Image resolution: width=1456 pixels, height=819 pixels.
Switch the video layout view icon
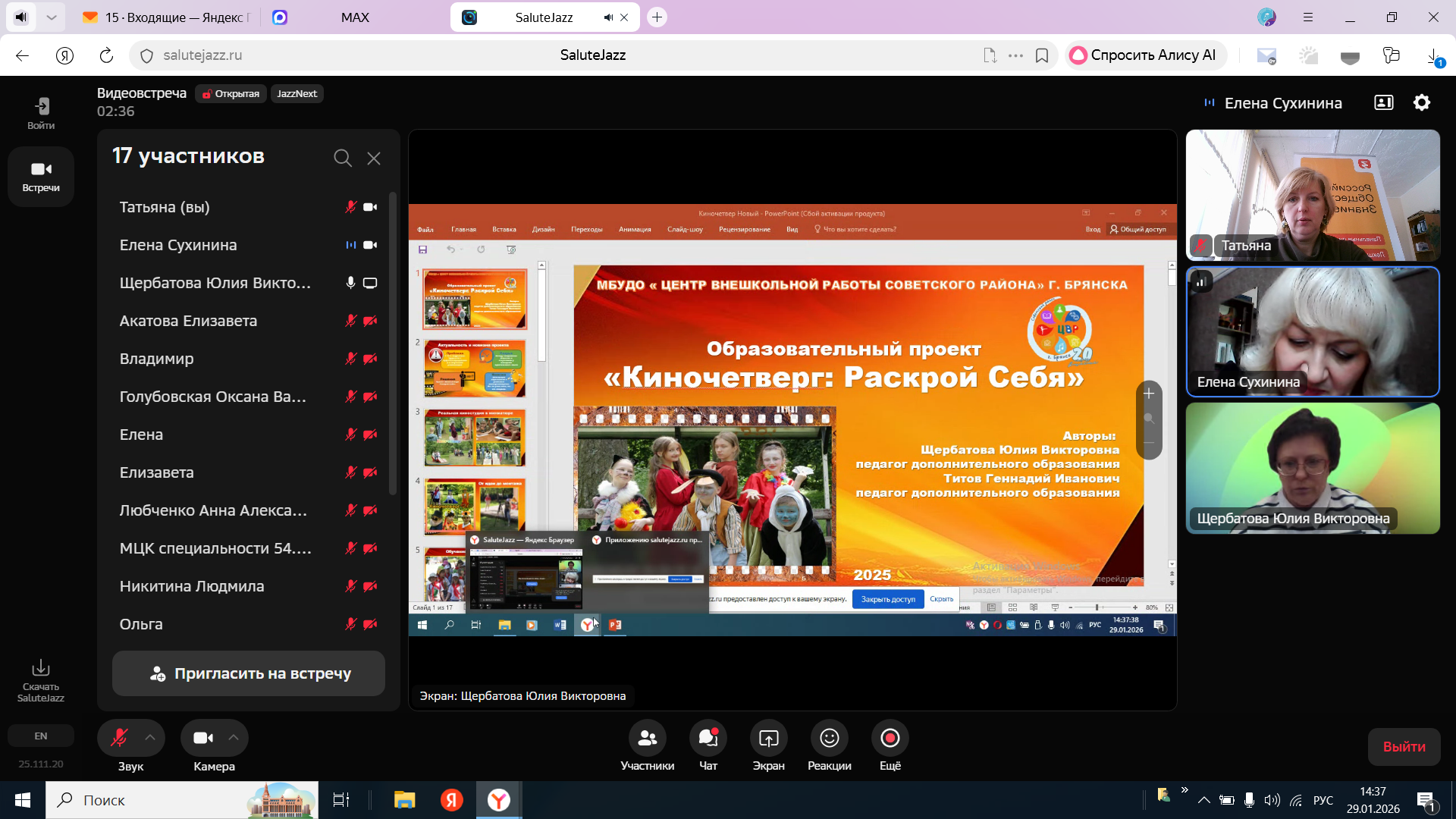[1383, 102]
